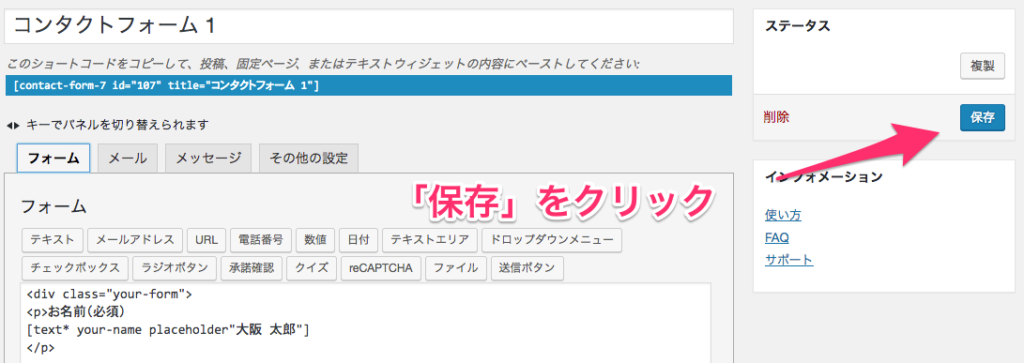Open the FAQ link
This screenshot has height=363, width=1024.
tap(777, 237)
